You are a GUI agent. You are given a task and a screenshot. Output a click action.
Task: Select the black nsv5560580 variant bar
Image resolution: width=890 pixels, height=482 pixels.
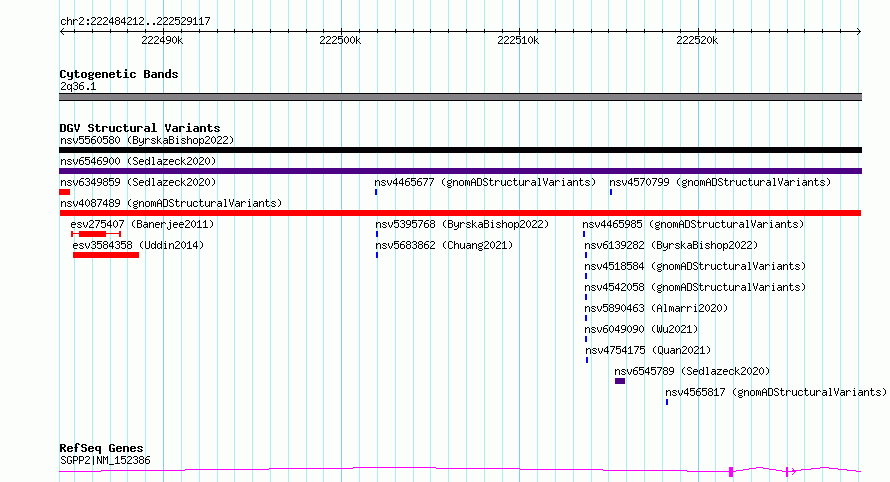coord(460,150)
